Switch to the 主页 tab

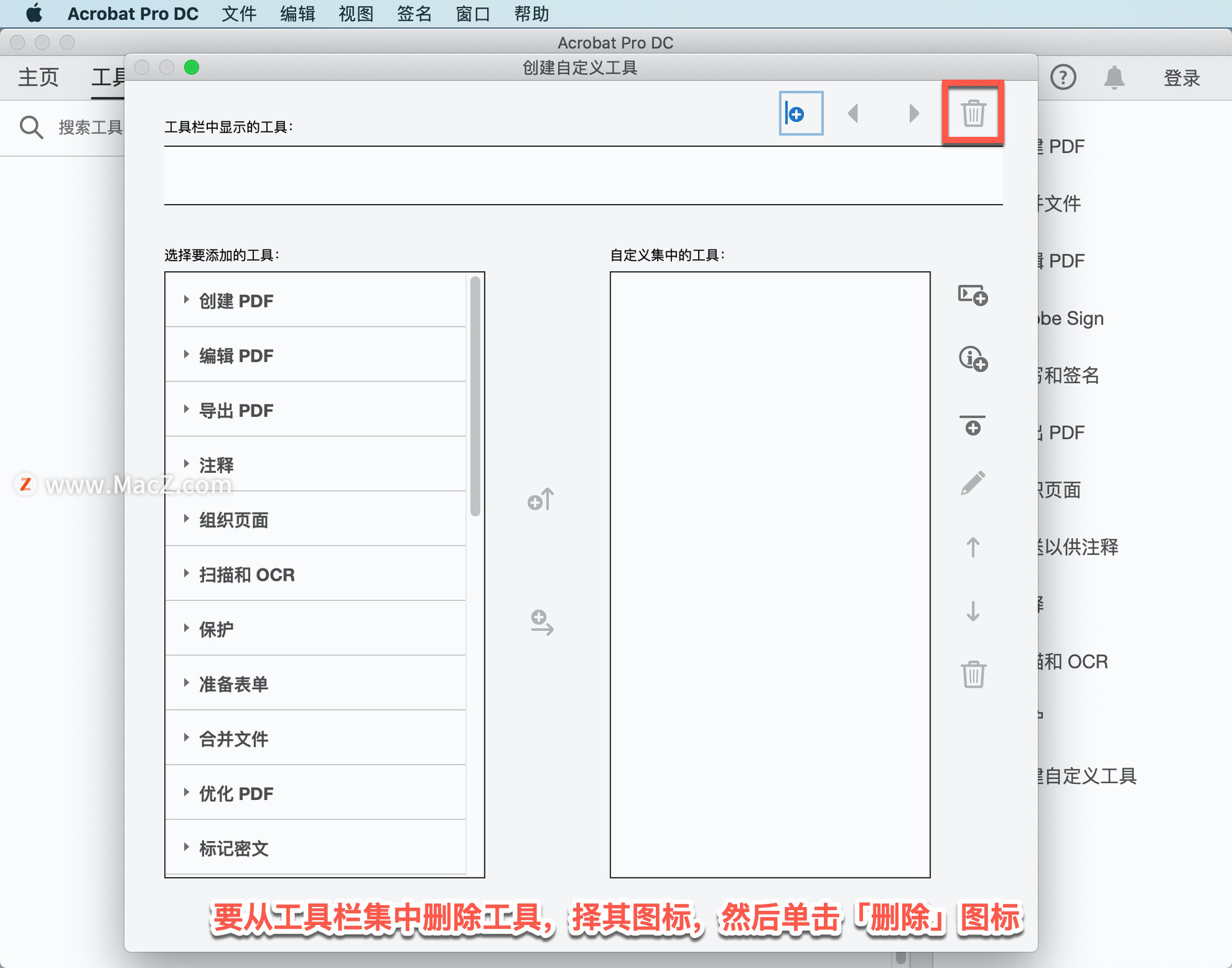coord(38,77)
